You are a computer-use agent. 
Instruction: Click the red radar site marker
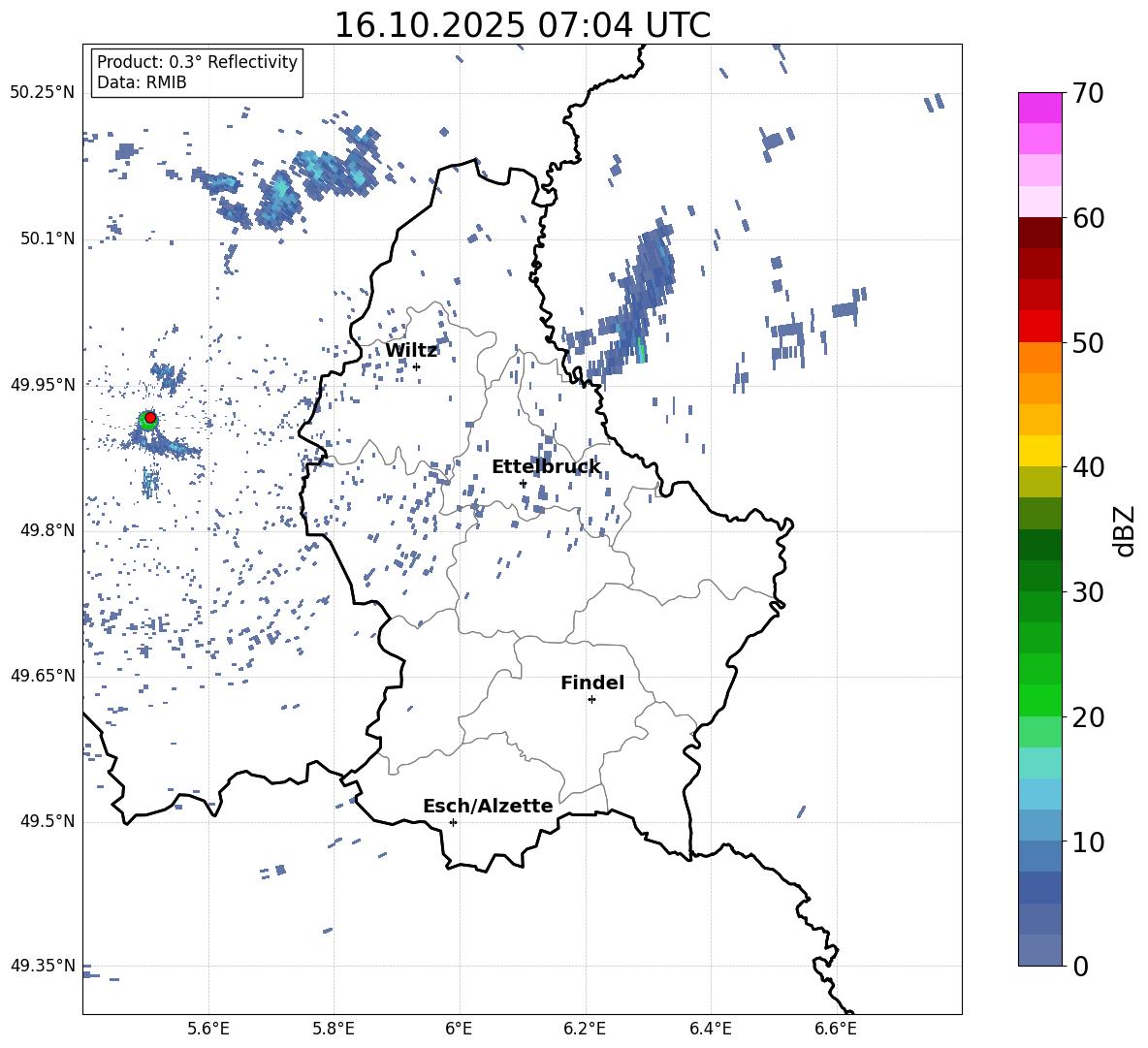tap(150, 418)
